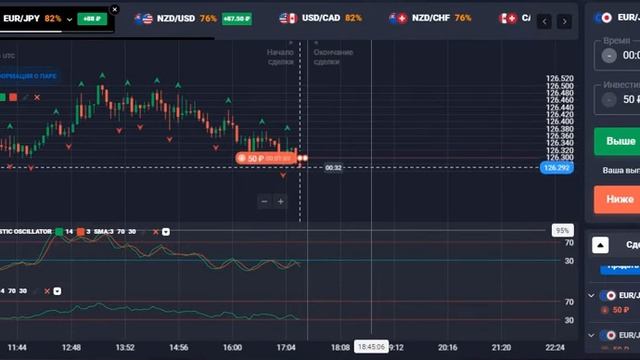Open the EUR/JPY asset dropdown chevron
The height and width of the screenshot is (360, 640).
pyautogui.click(x=69, y=19)
